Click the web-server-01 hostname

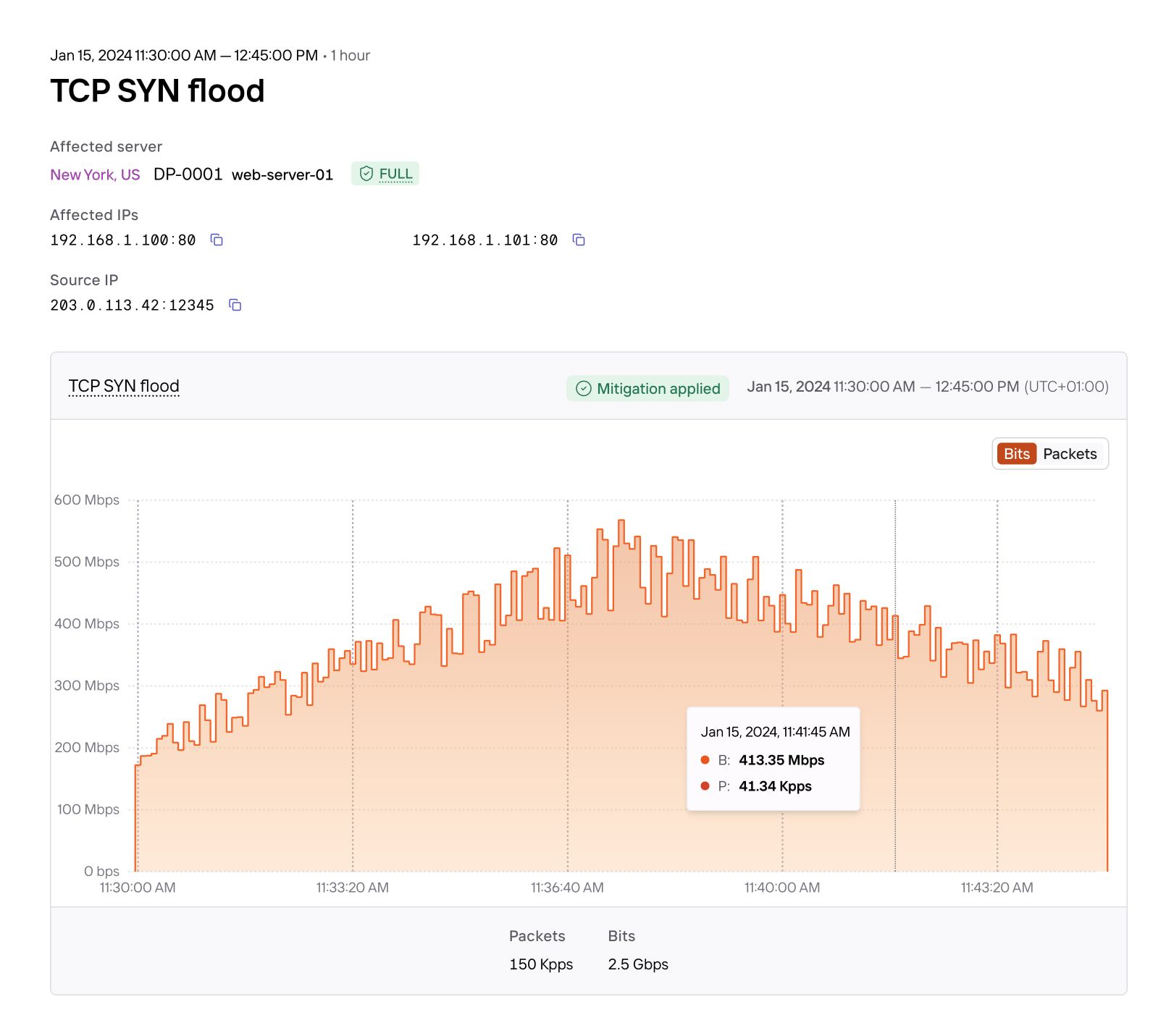pyautogui.click(x=282, y=174)
